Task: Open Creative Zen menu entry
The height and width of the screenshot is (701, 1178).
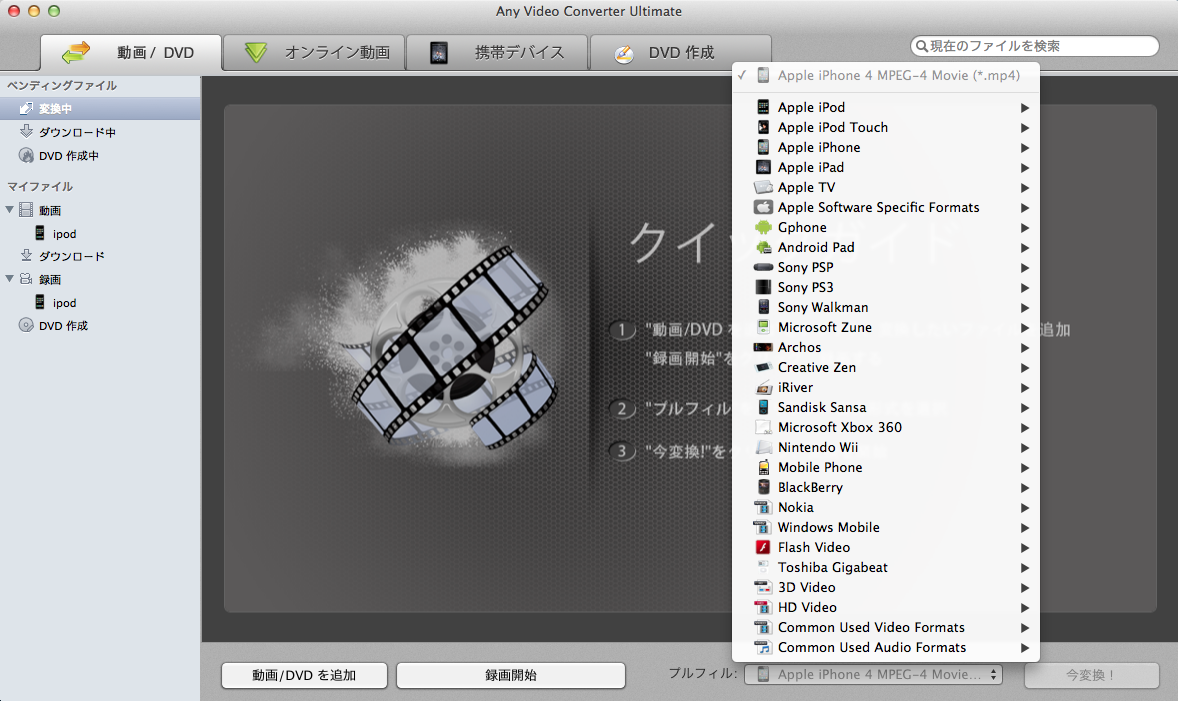Action: pyautogui.click(x=886, y=367)
